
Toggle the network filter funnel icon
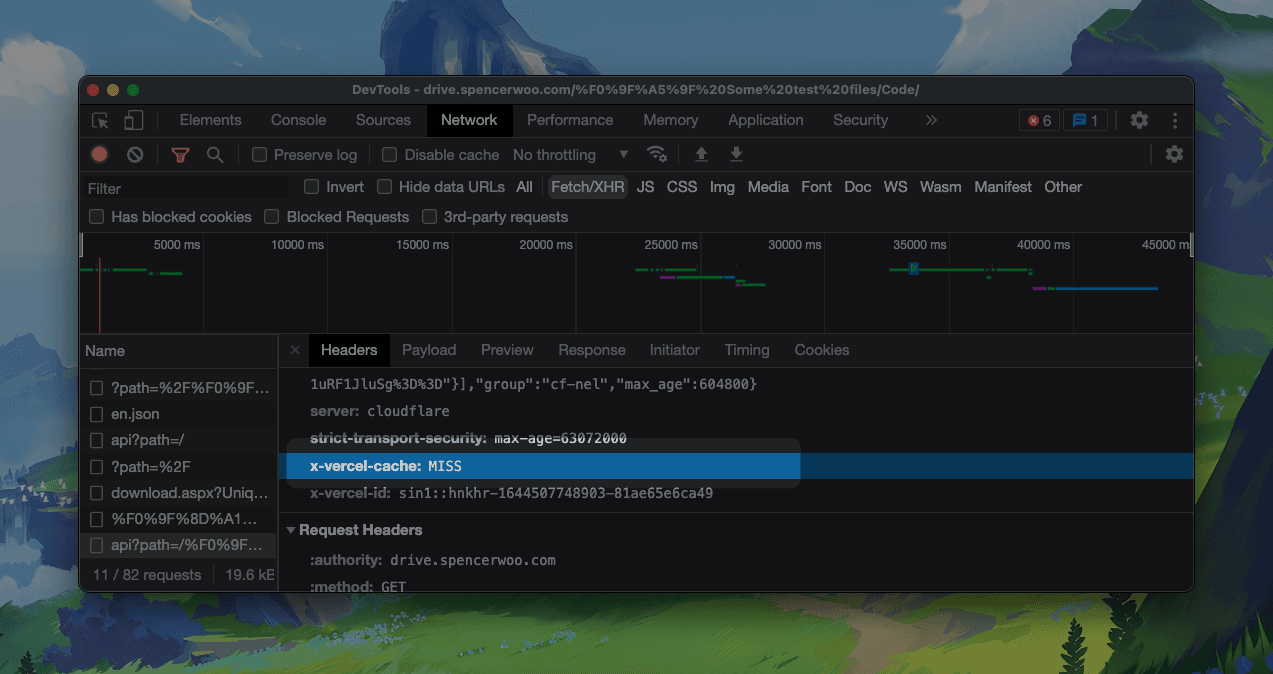click(180, 155)
